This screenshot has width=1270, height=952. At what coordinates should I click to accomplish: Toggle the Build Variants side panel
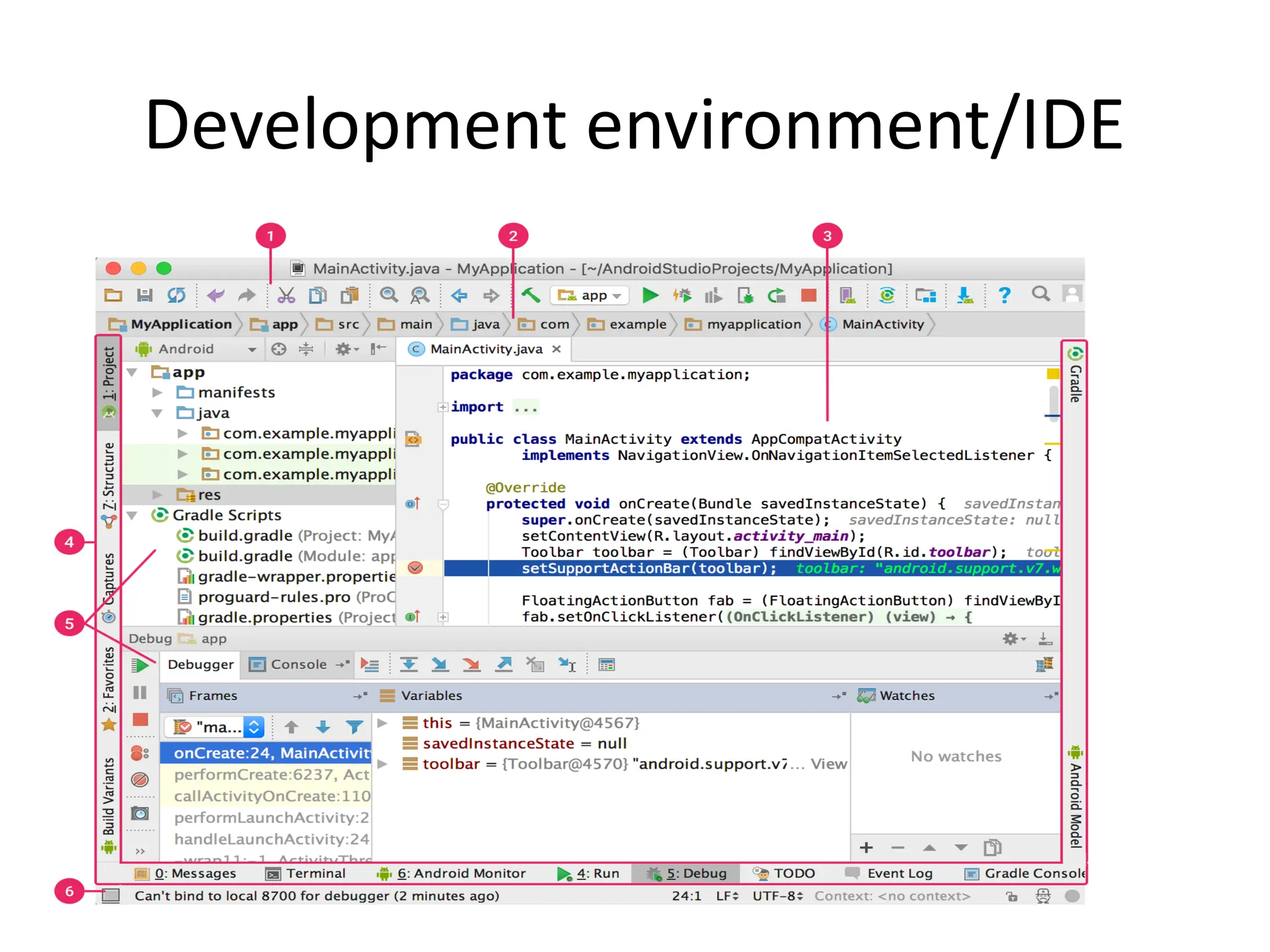[x=109, y=805]
